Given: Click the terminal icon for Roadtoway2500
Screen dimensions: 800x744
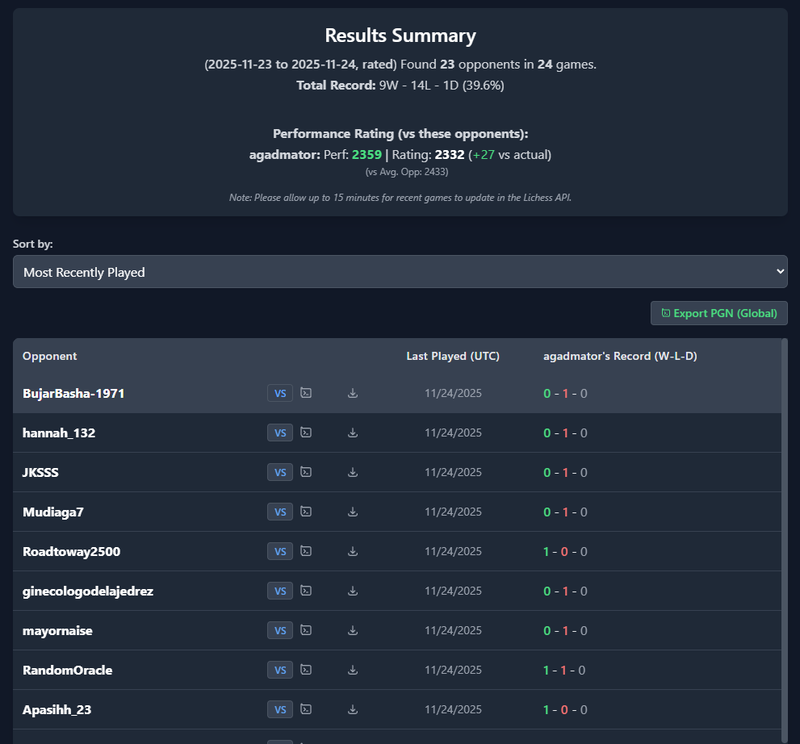Looking at the screenshot, I should coord(306,551).
